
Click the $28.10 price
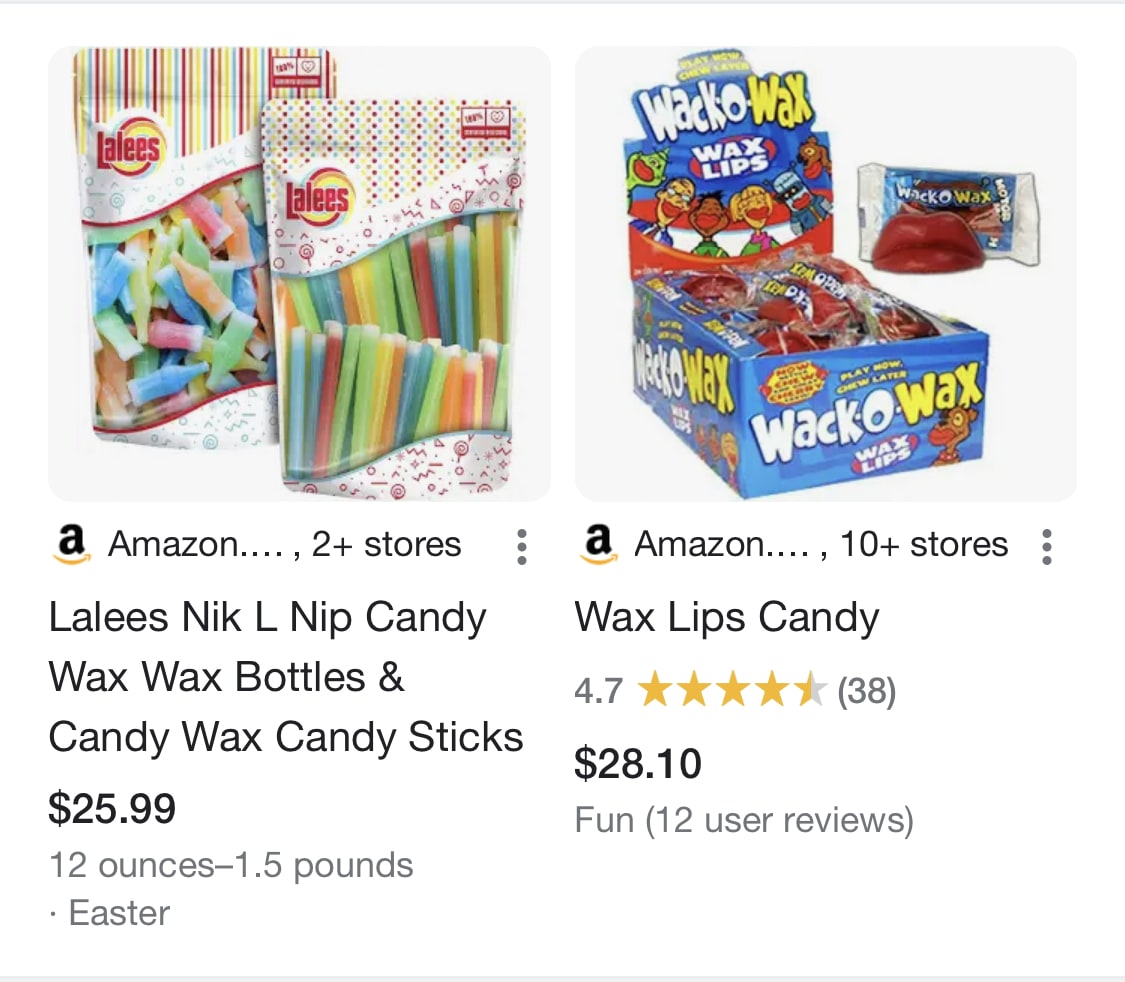click(638, 764)
